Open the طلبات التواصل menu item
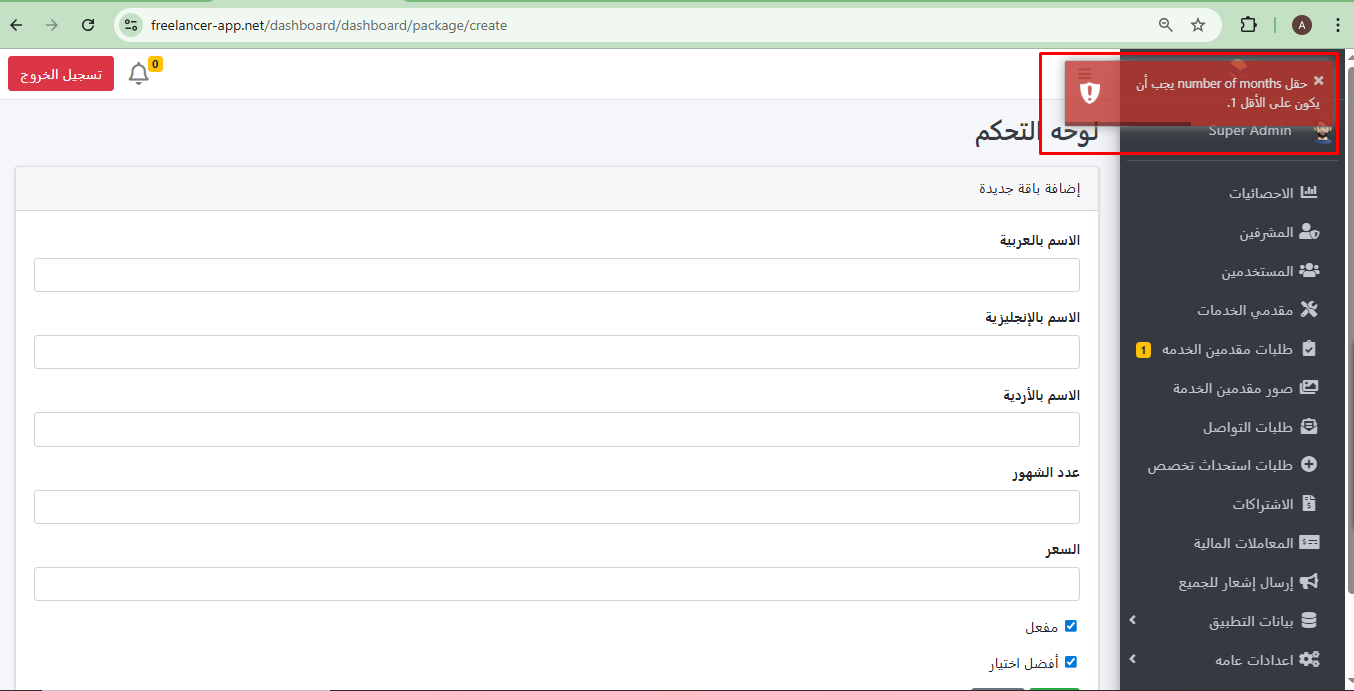This screenshot has width=1354, height=691. click(x=1247, y=427)
